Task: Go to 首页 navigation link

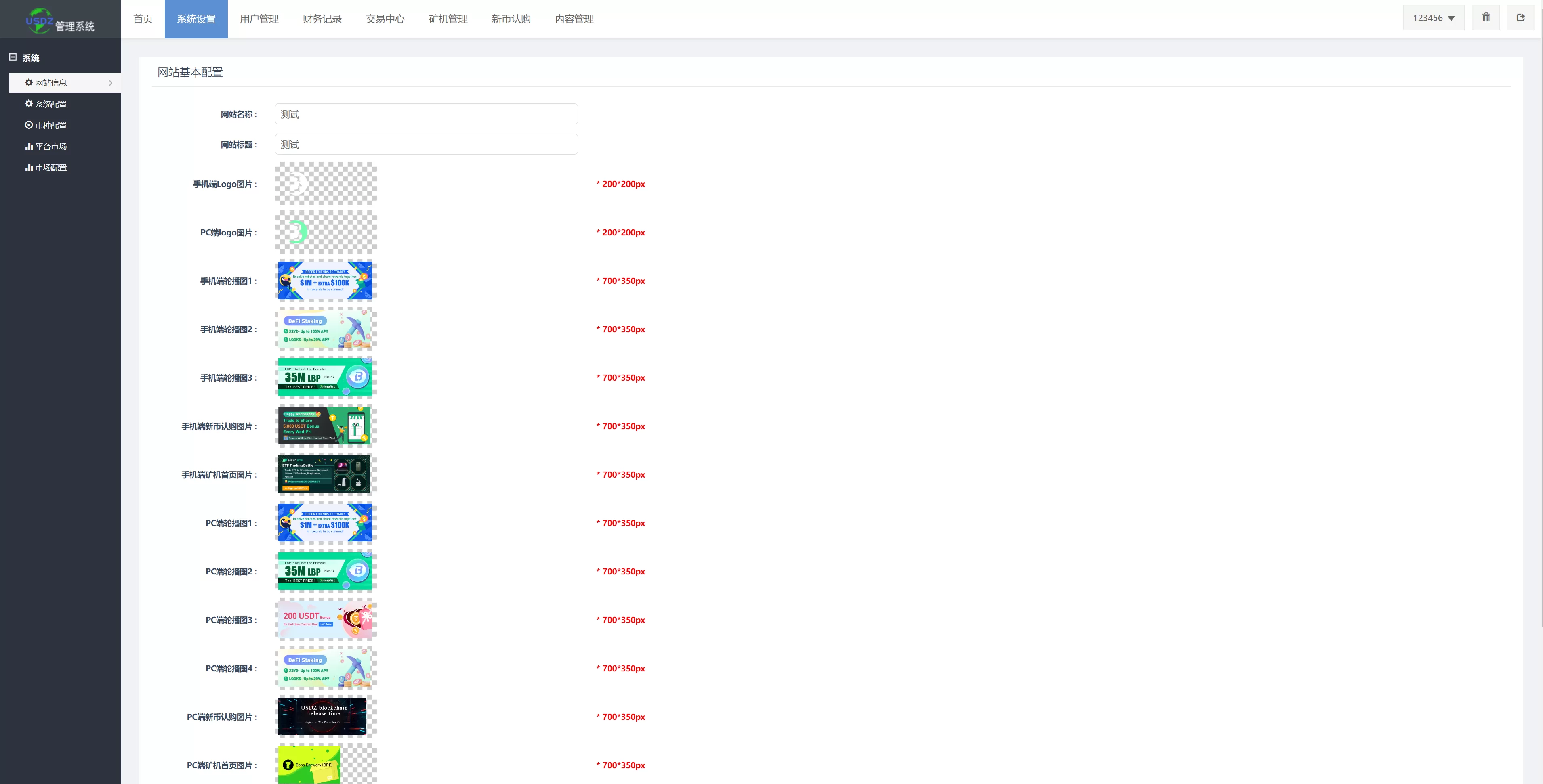Action: [x=143, y=19]
